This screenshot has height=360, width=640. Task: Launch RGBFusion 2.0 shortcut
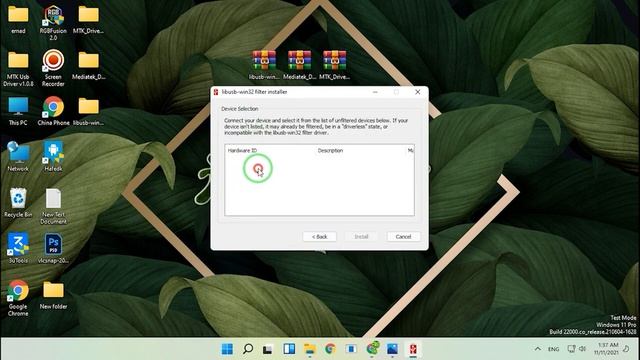(x=53, y=22)
